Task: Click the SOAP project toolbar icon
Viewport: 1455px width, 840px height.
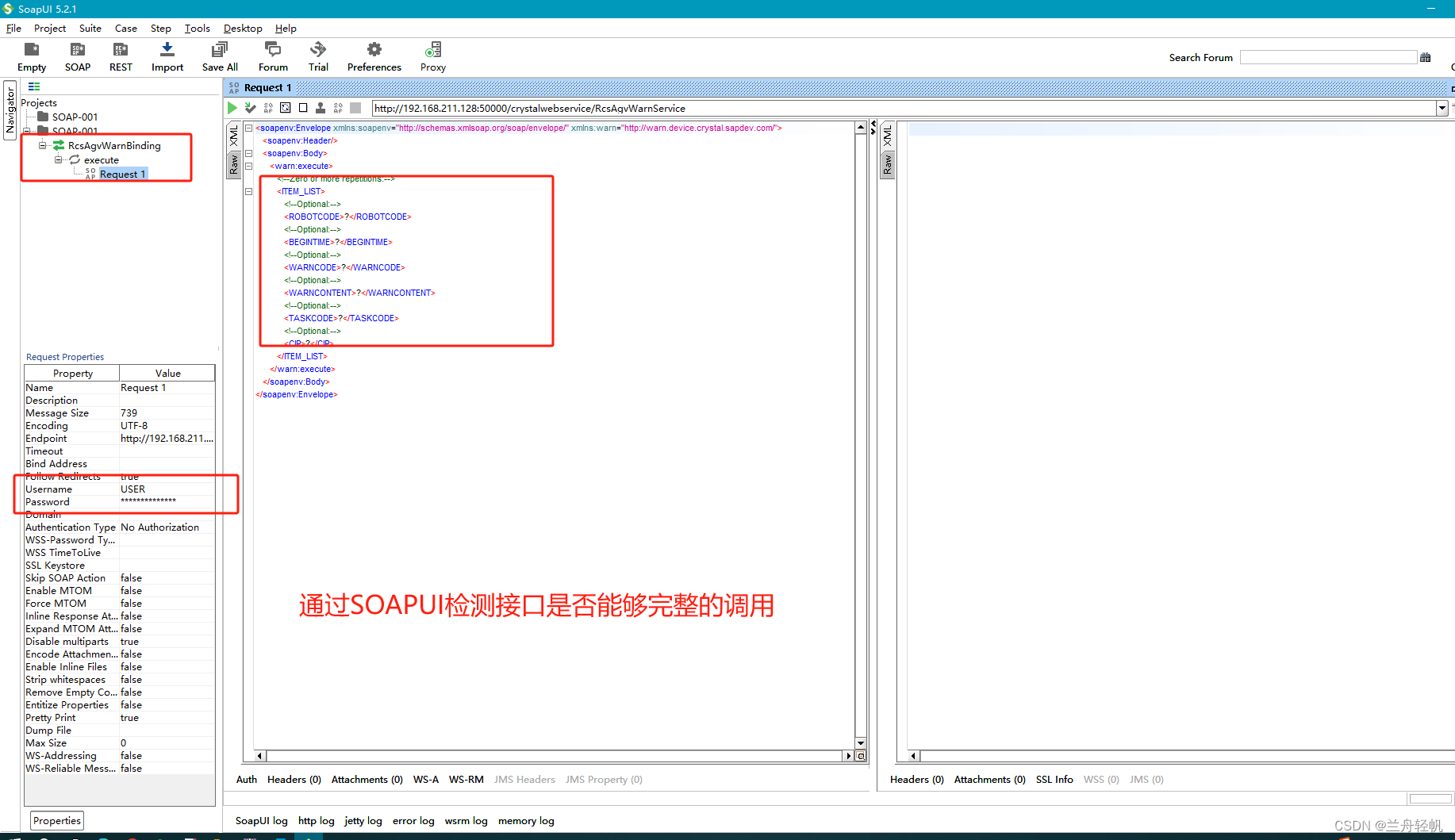Action: click(x=78, y=50)
